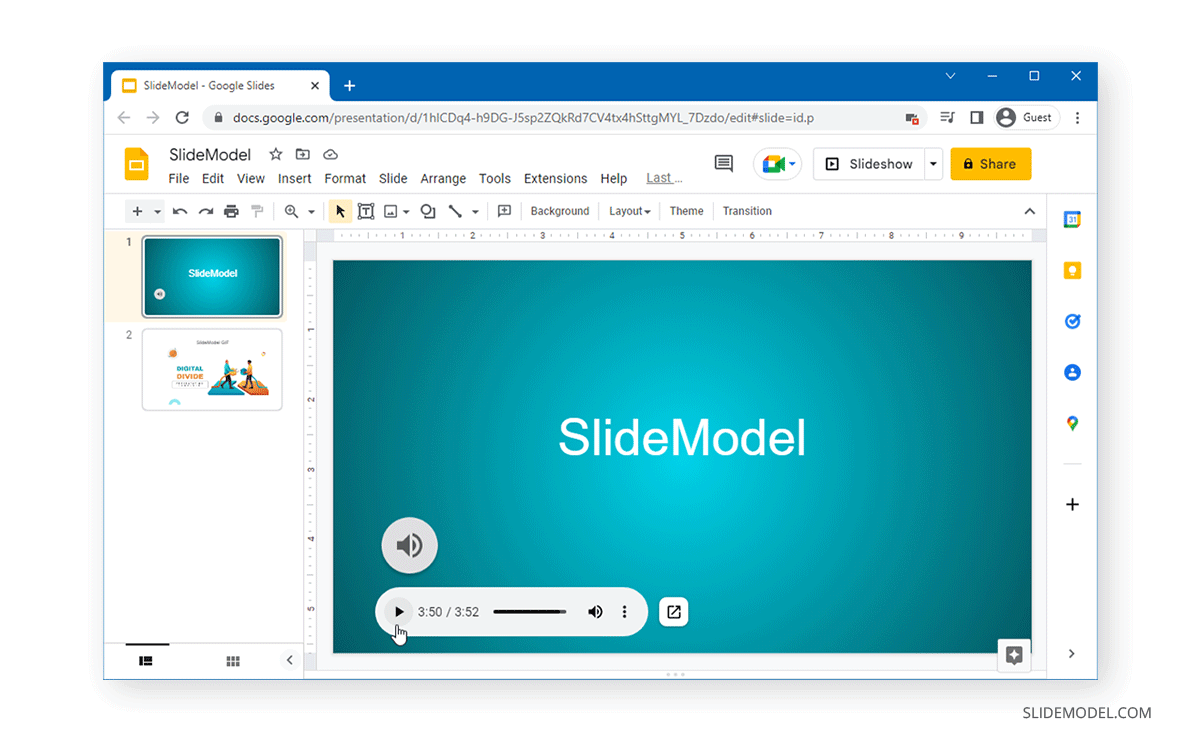Viewport: 1200px width, 743px height.
Task: Open the Layout dropdown
Action: pyautogui.click(x=630, y=211)
